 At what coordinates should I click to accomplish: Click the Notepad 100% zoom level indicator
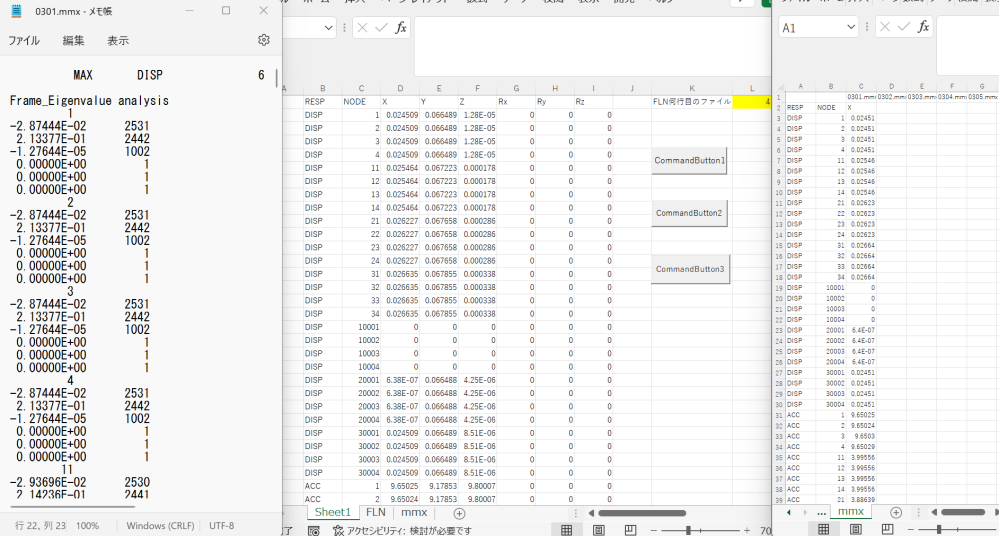pos(88,525)
